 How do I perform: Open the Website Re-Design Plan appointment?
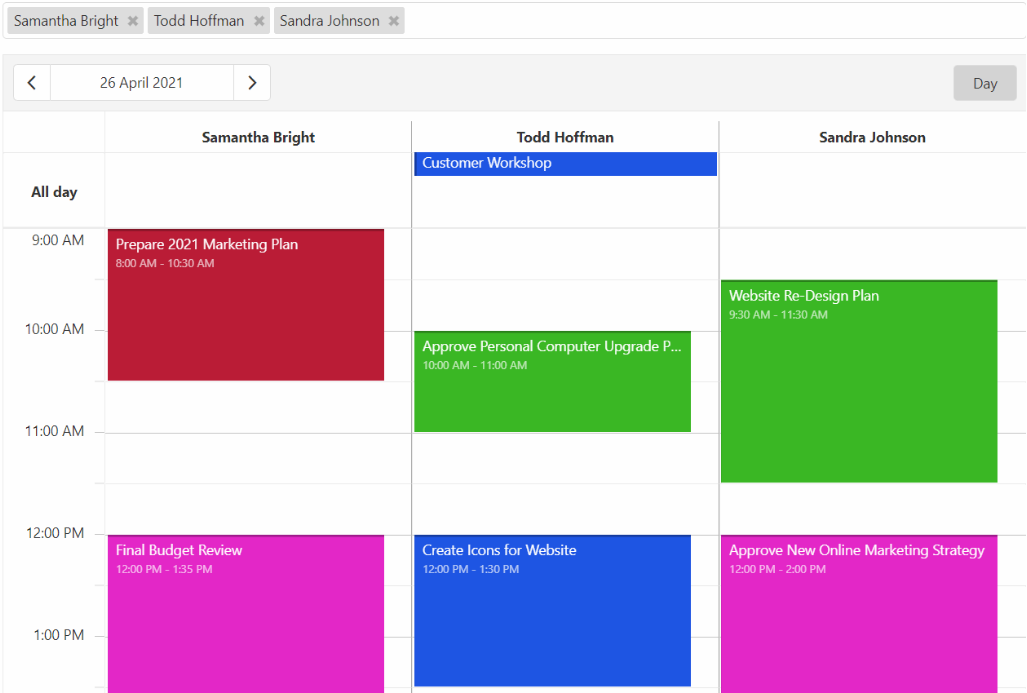859,382
